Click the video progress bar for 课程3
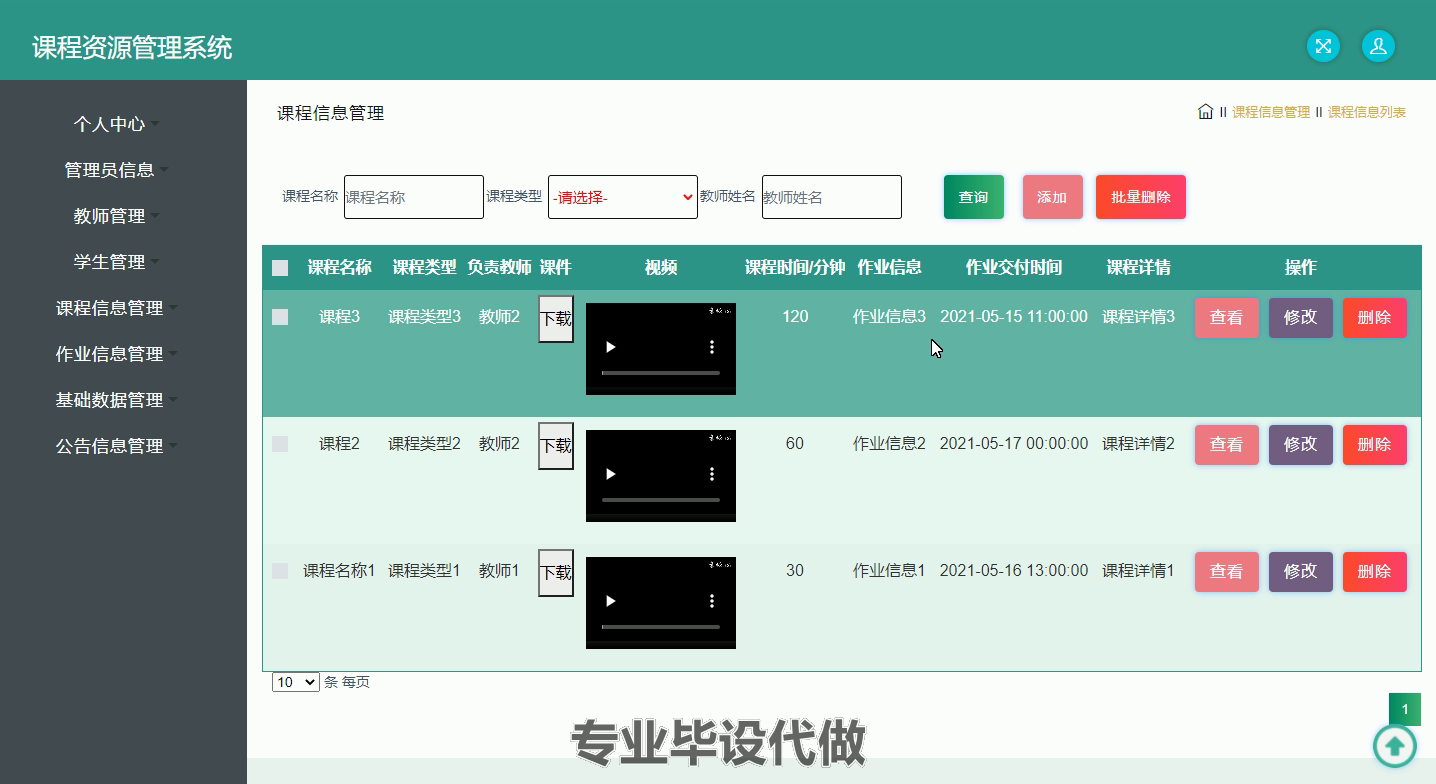1436x784 pixels. [x=661, y=373]
